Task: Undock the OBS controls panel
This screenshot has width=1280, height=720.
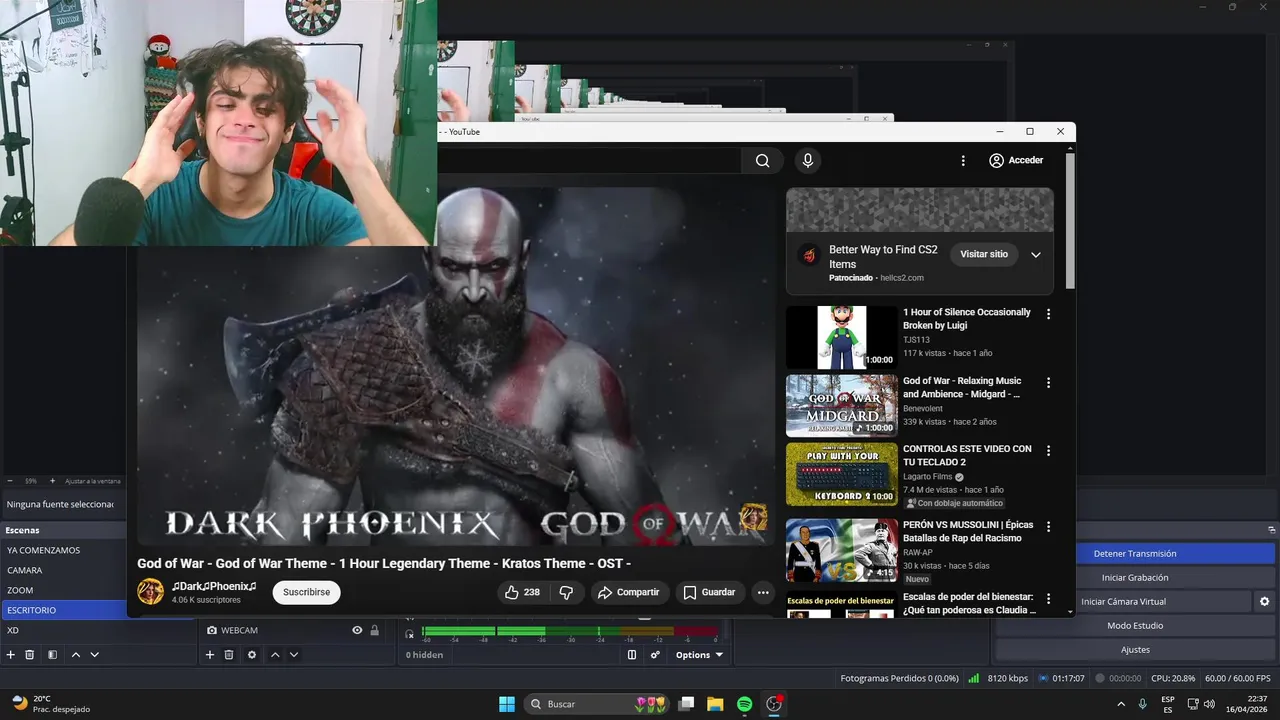Action: [x=1272, y=530]
